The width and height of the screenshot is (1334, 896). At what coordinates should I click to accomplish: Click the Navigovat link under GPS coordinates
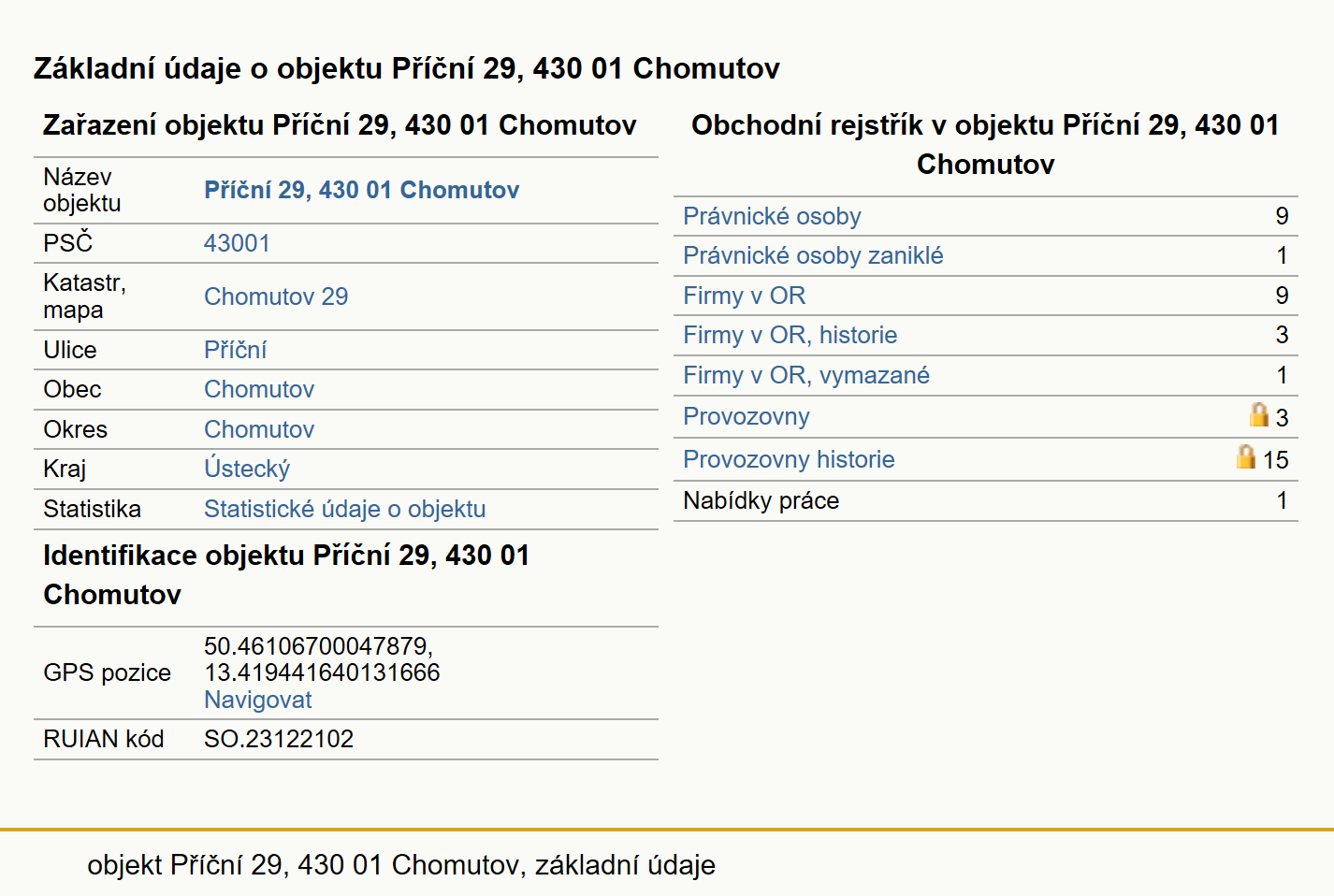coord(258,700)
